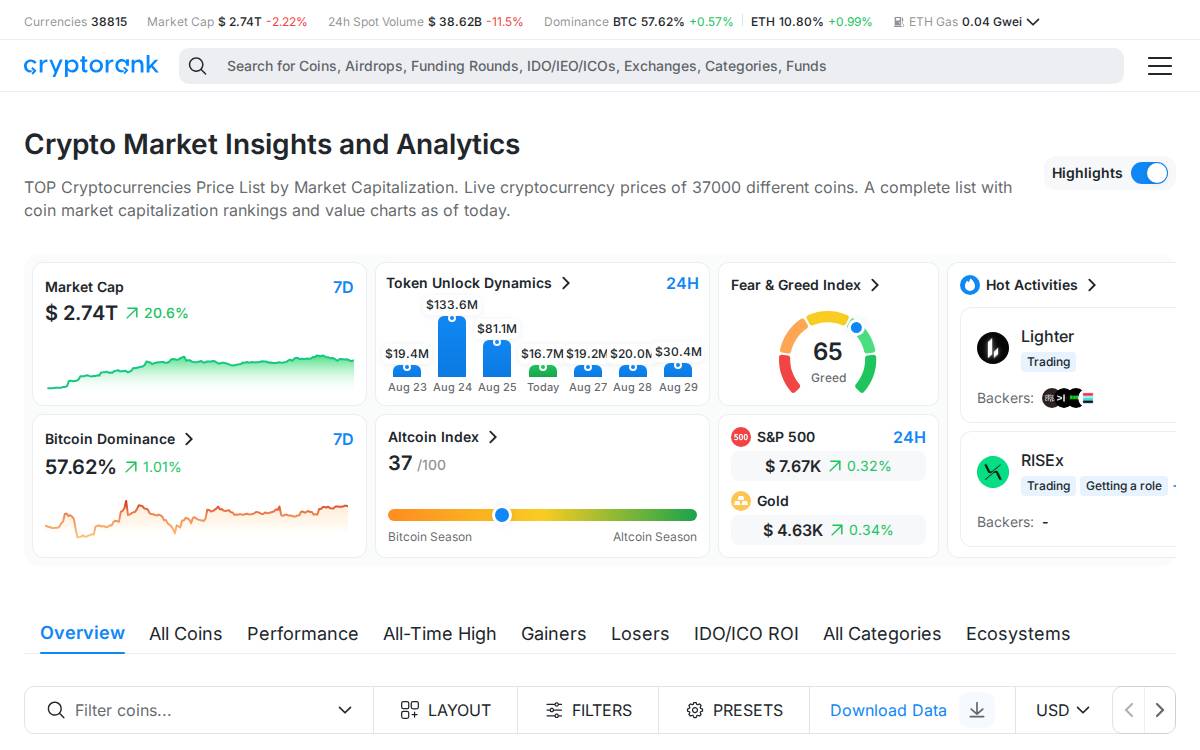The height and width of the screenshot is (750, 1200).
Task: Open the Gainers tab
Action: (x=553, y=634)
